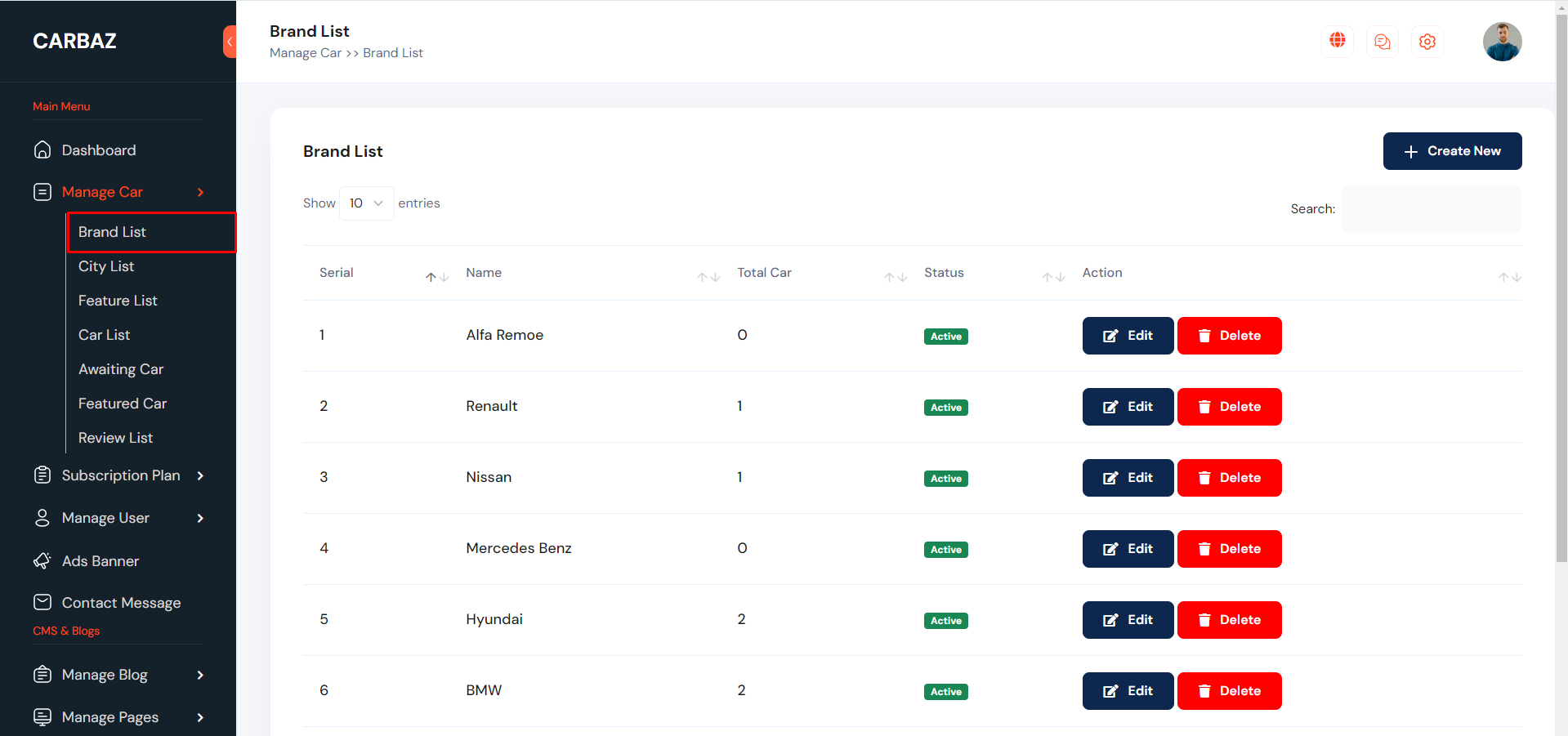Click the Contact Message envelope icon
The width and height of the screenshot is (1568, 736).
42,603
